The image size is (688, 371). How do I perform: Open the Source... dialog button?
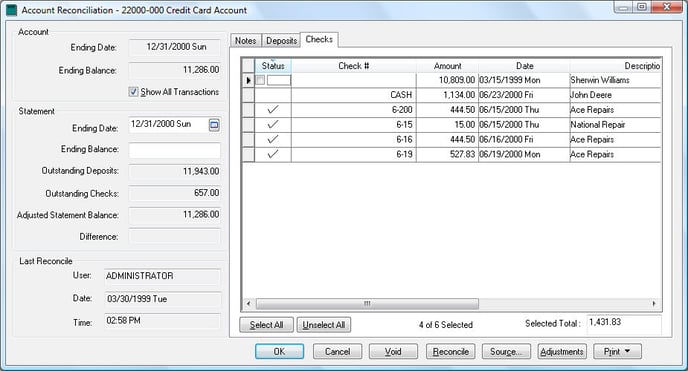[x=506, y=351]
